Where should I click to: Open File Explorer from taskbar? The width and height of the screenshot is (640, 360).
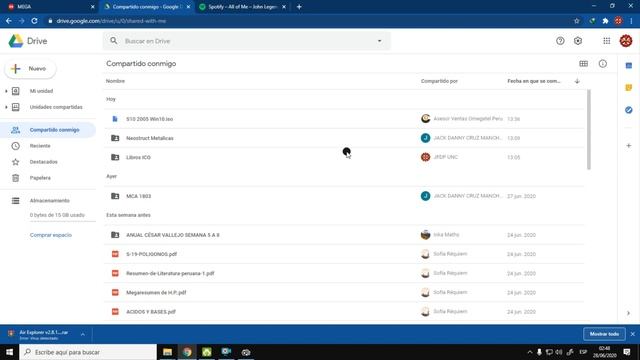point(167,352)
